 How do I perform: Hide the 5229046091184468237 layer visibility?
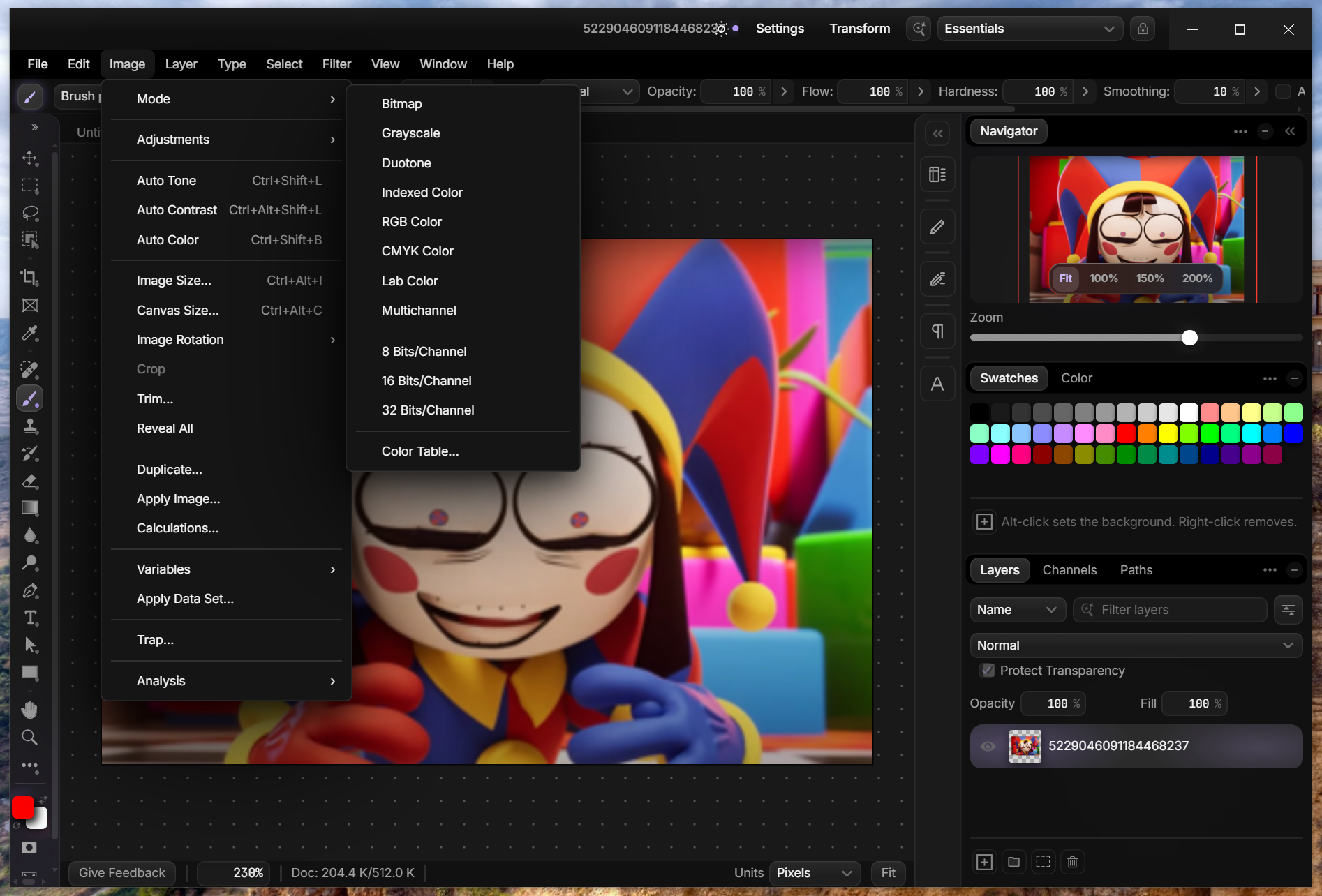tap(988, 746)
